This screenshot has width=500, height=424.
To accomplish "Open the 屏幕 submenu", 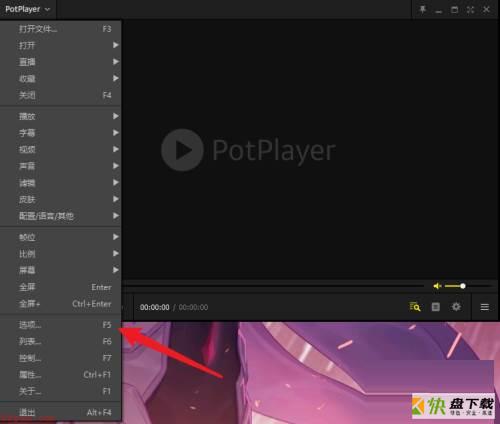I will point(60,270).
